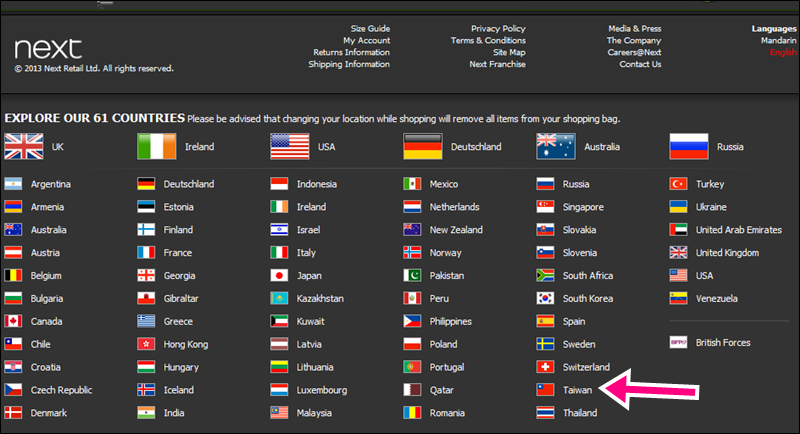Select the United Arab Emirates link
Image resolution: width=800 pixels, height=434 pixels.
pyautogui.click(x=739, y=229)
